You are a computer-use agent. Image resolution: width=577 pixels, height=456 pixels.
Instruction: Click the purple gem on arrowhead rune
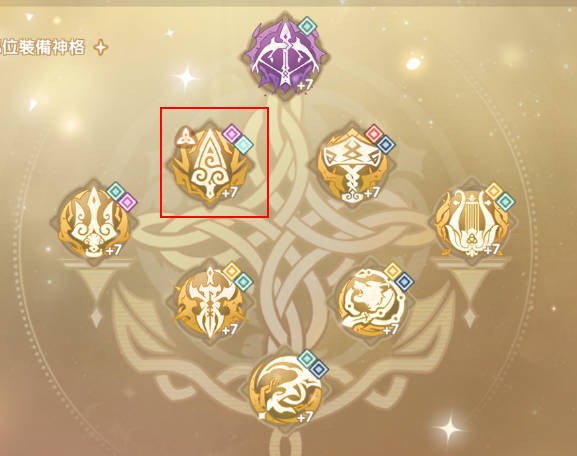point(231,134)
